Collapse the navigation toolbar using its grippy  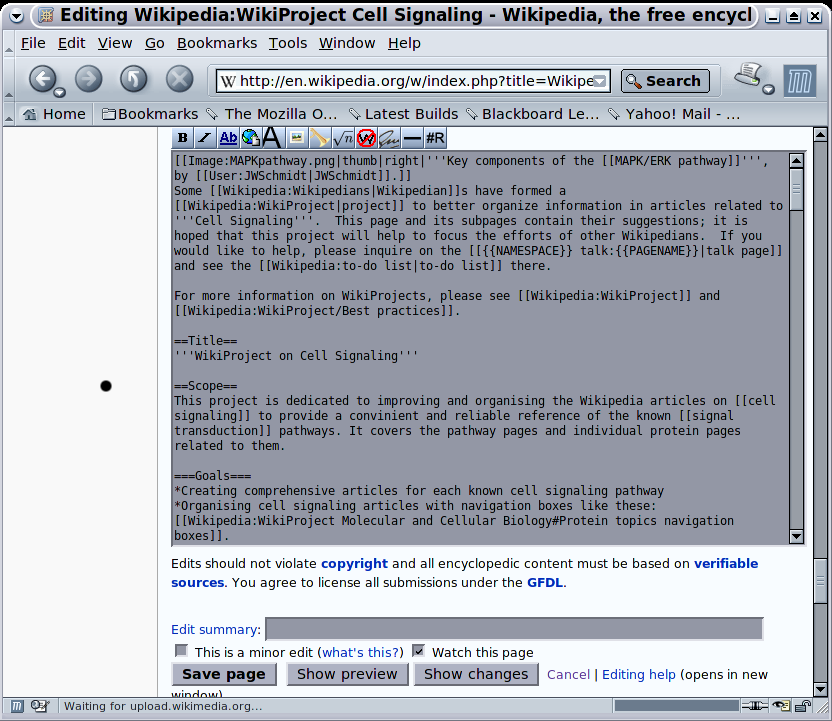(x=8, y=79)
